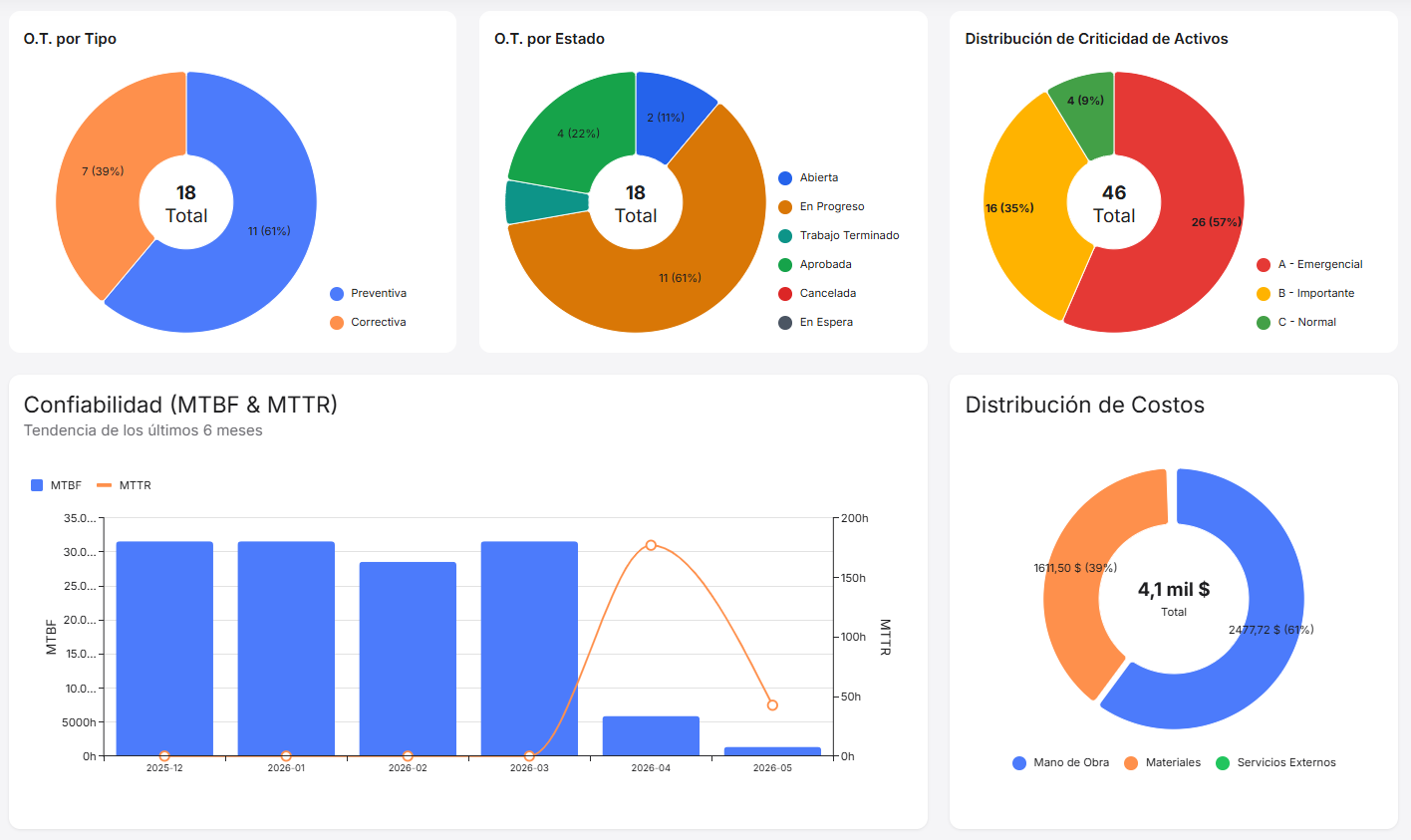
Task: Toggle the En Progreso legend entry
Action: click(x=821, y=206)
